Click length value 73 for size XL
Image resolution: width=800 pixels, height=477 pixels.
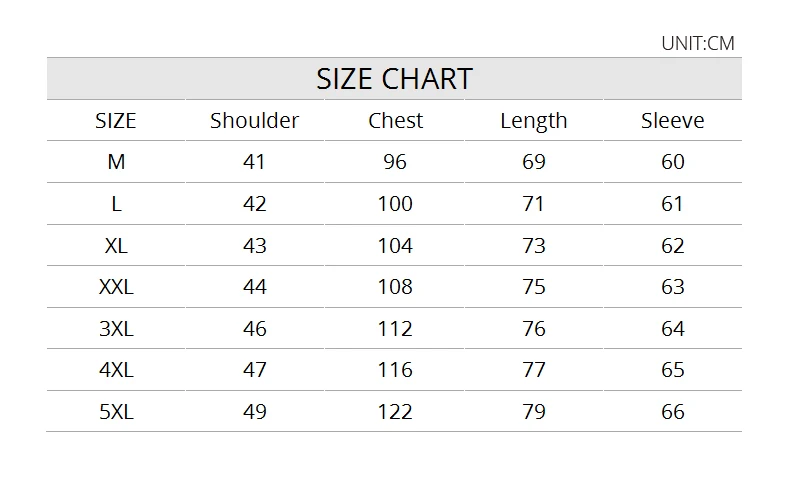pos(534,246)
